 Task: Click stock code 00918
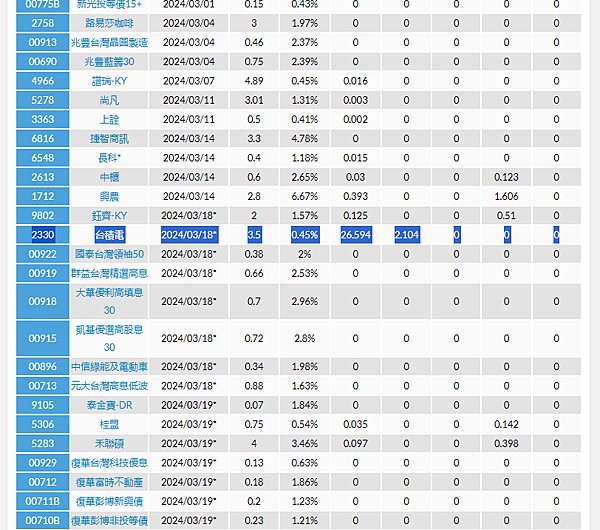[42, 302]
